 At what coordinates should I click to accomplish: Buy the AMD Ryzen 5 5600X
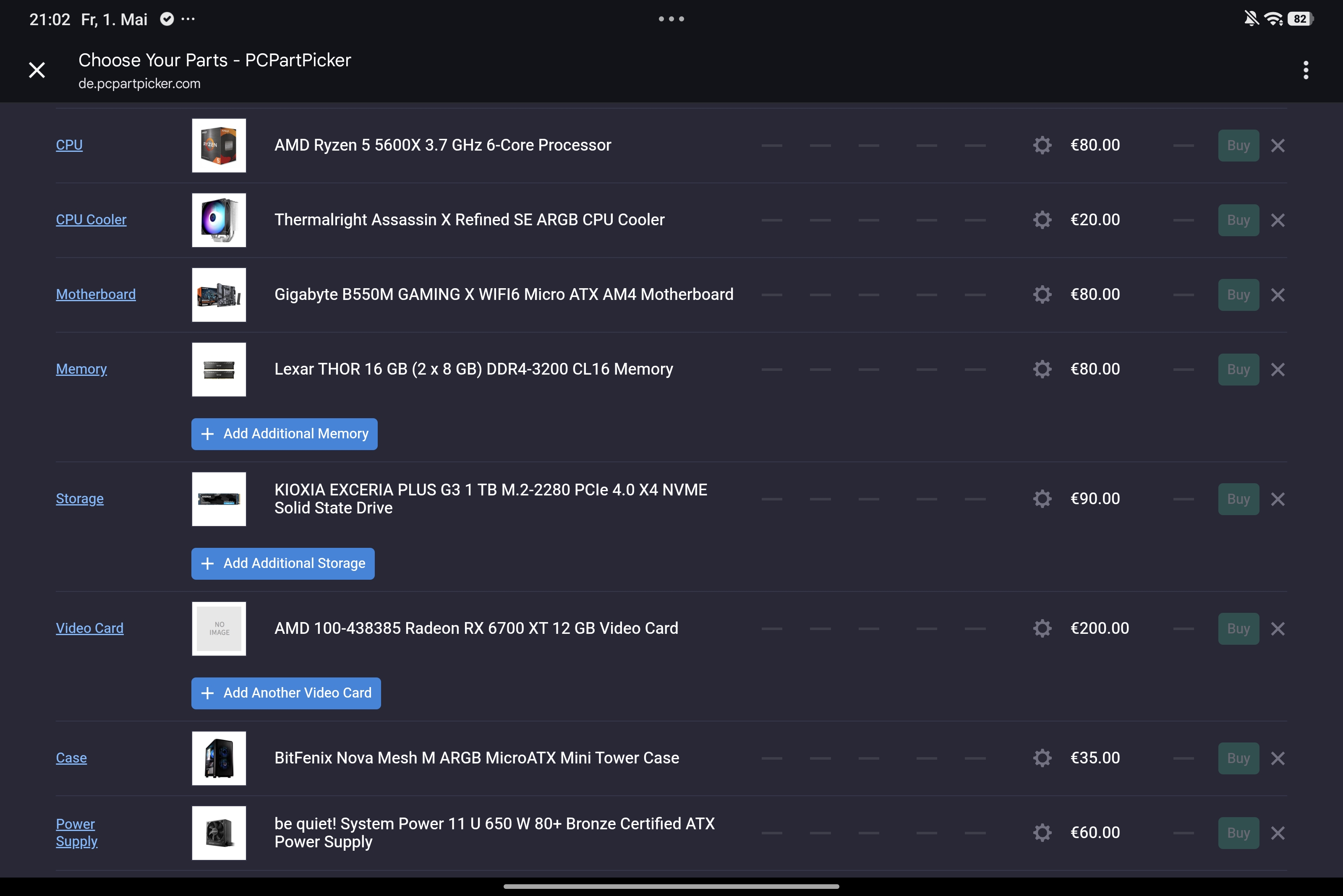(x=1238, y=146)
